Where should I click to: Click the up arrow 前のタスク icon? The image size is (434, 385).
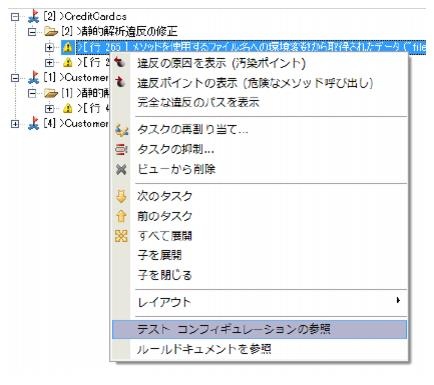(121, 216)
